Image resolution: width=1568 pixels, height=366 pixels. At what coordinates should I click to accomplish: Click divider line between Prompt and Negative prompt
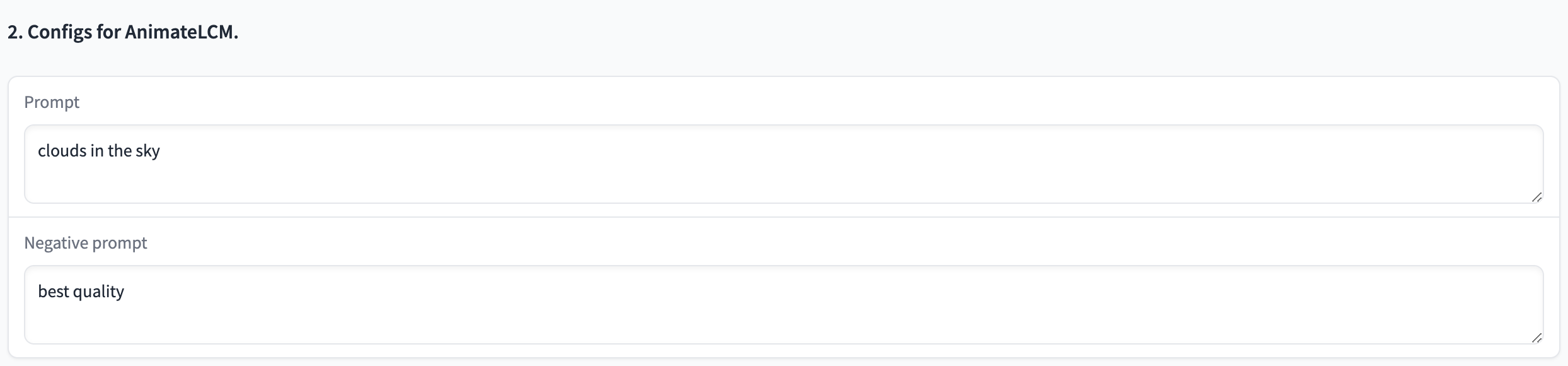coord(783,217)
